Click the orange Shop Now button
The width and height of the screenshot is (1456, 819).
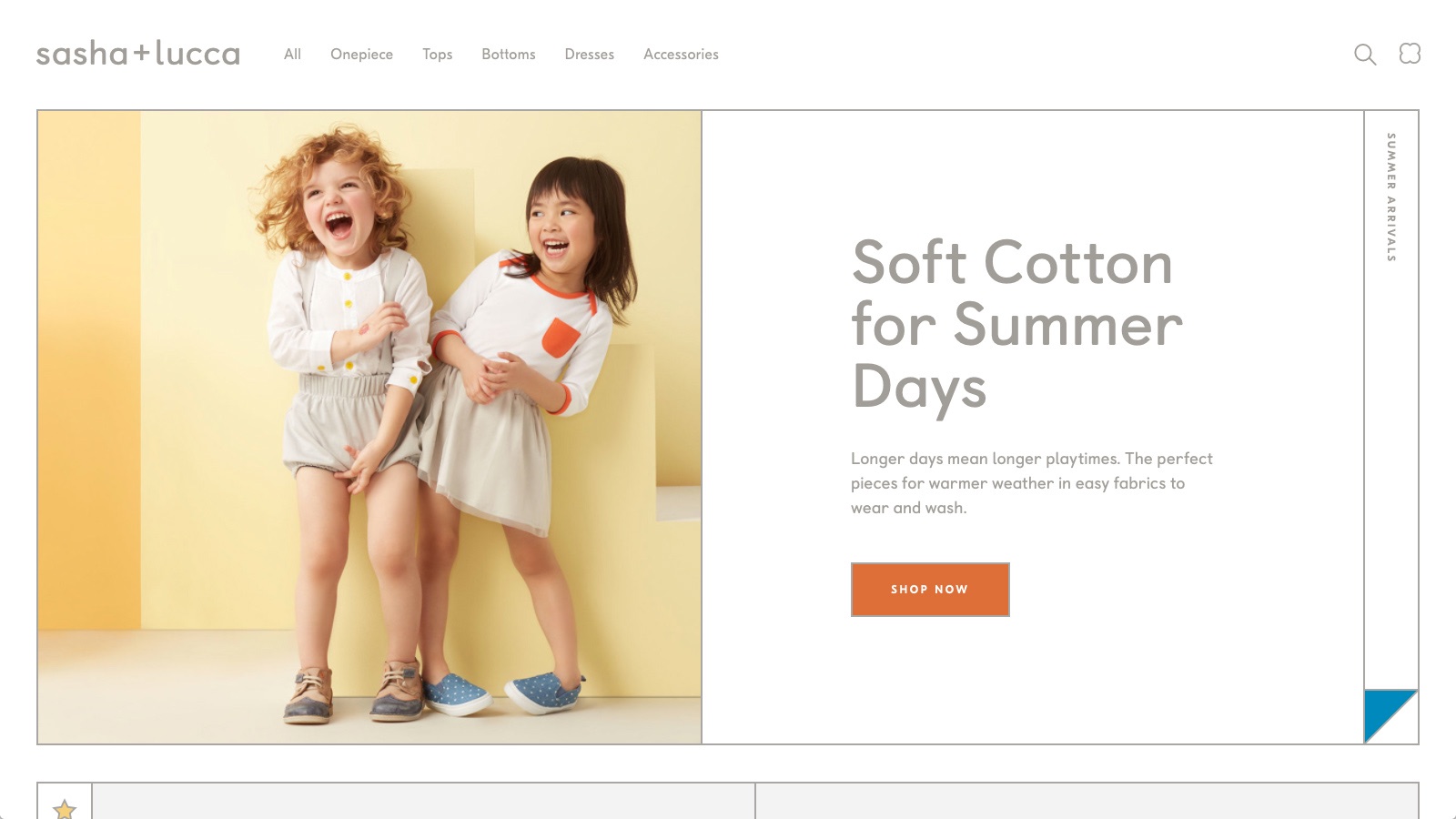click(930, 590)
